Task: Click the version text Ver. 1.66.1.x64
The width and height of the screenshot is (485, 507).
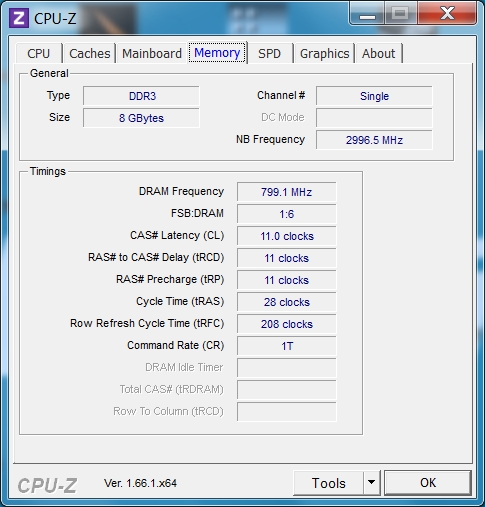Action: click(x=140, y=483)
